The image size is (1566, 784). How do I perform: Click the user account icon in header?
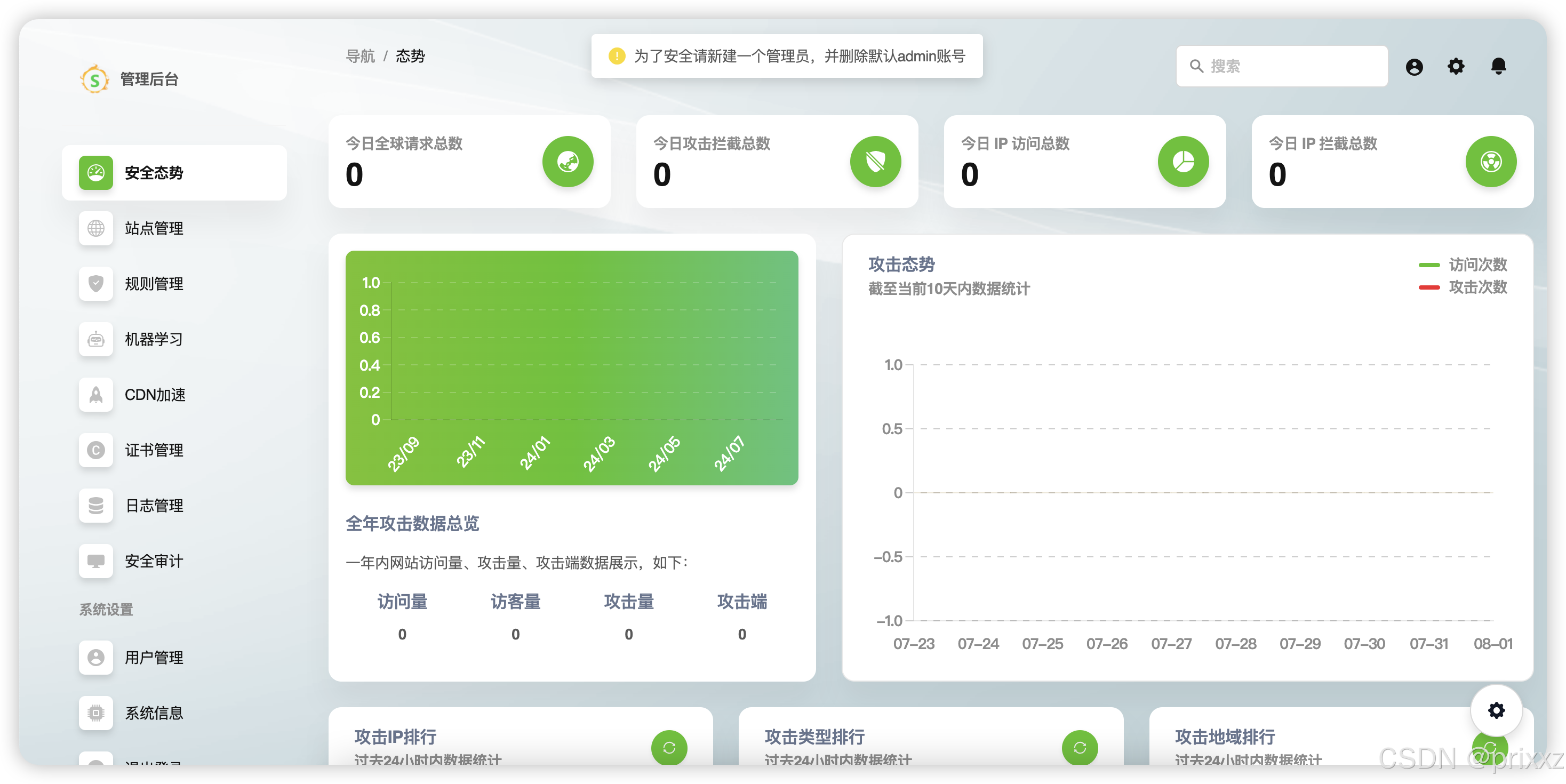[x=1414, y=66]
